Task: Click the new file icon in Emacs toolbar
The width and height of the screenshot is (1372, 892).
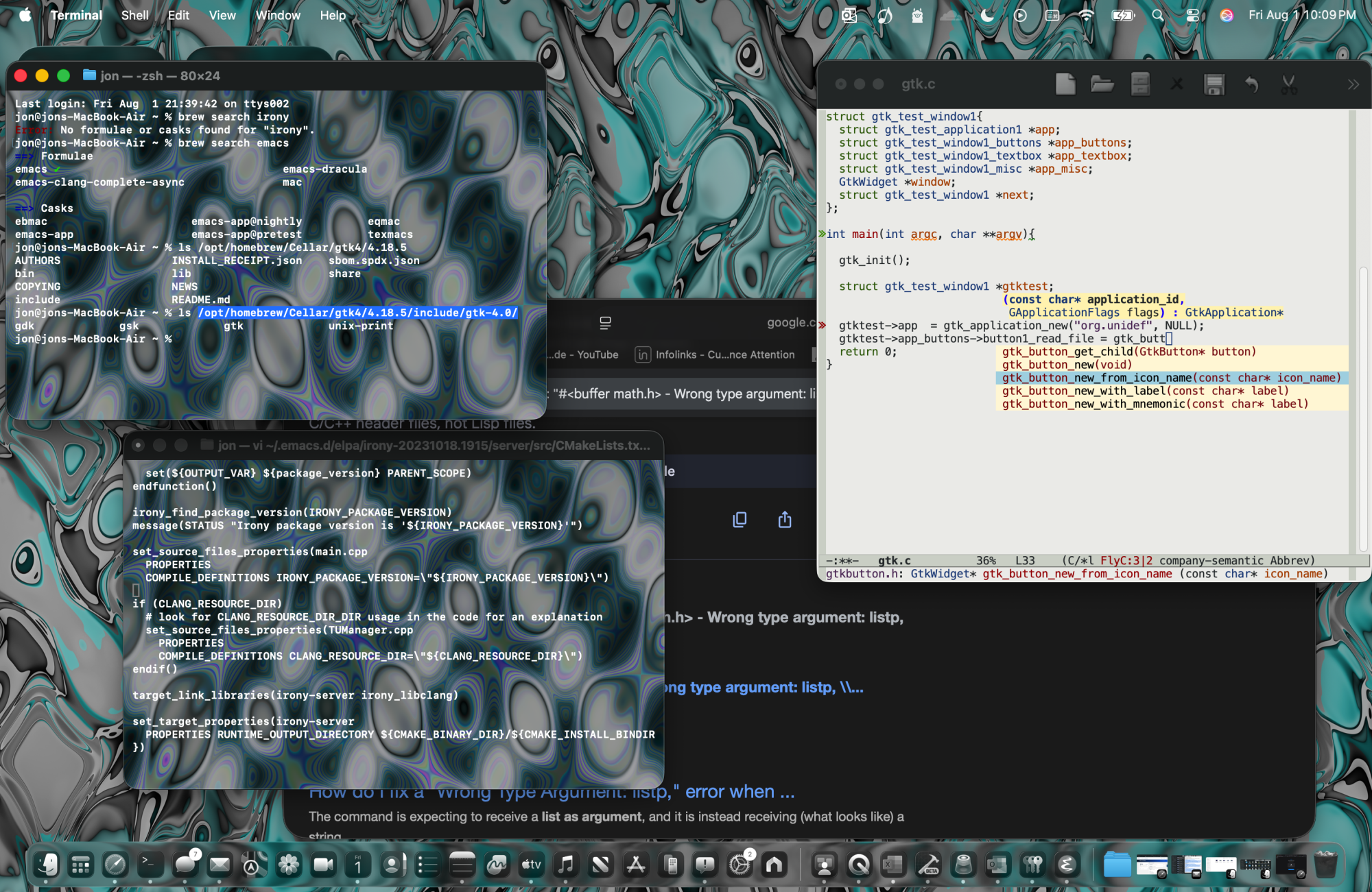Action: (1065, 84)
